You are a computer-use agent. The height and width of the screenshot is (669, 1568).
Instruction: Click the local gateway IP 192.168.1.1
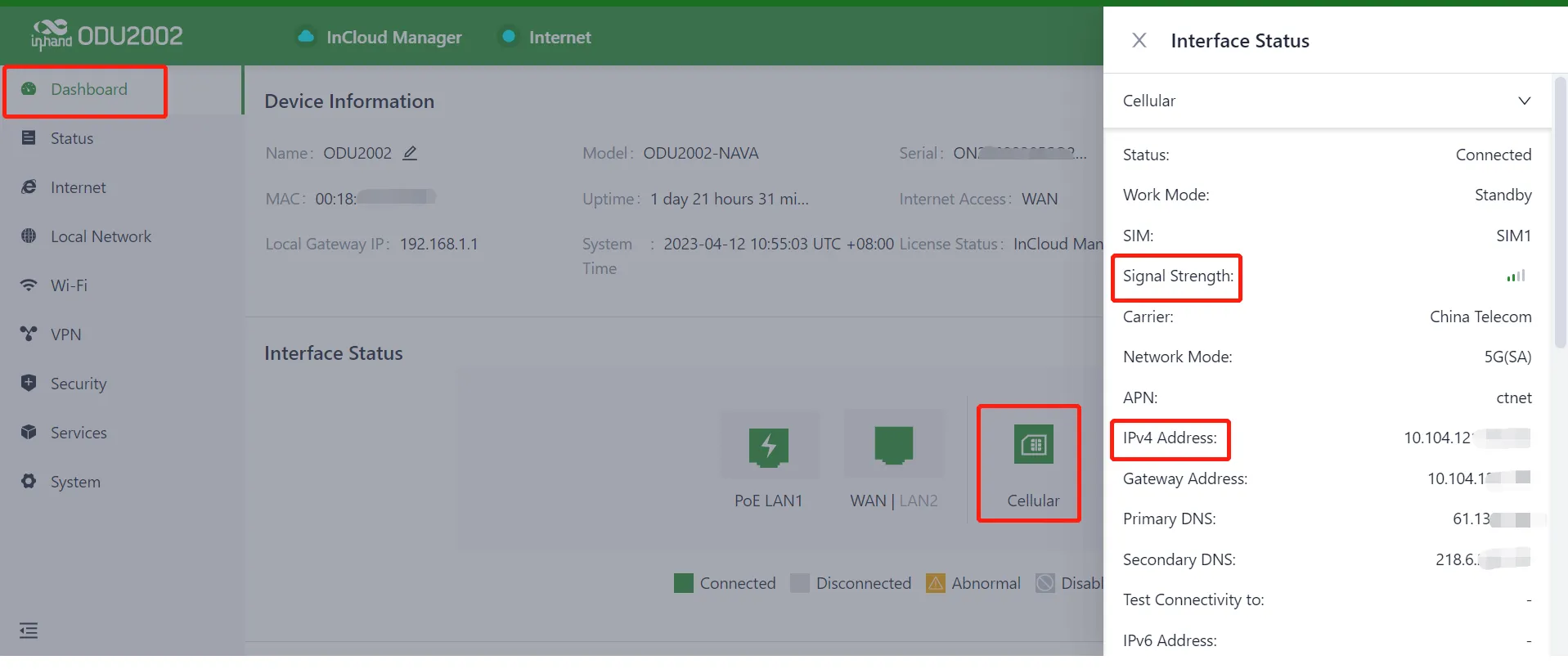pyautogui.click(x=439, y=244)
